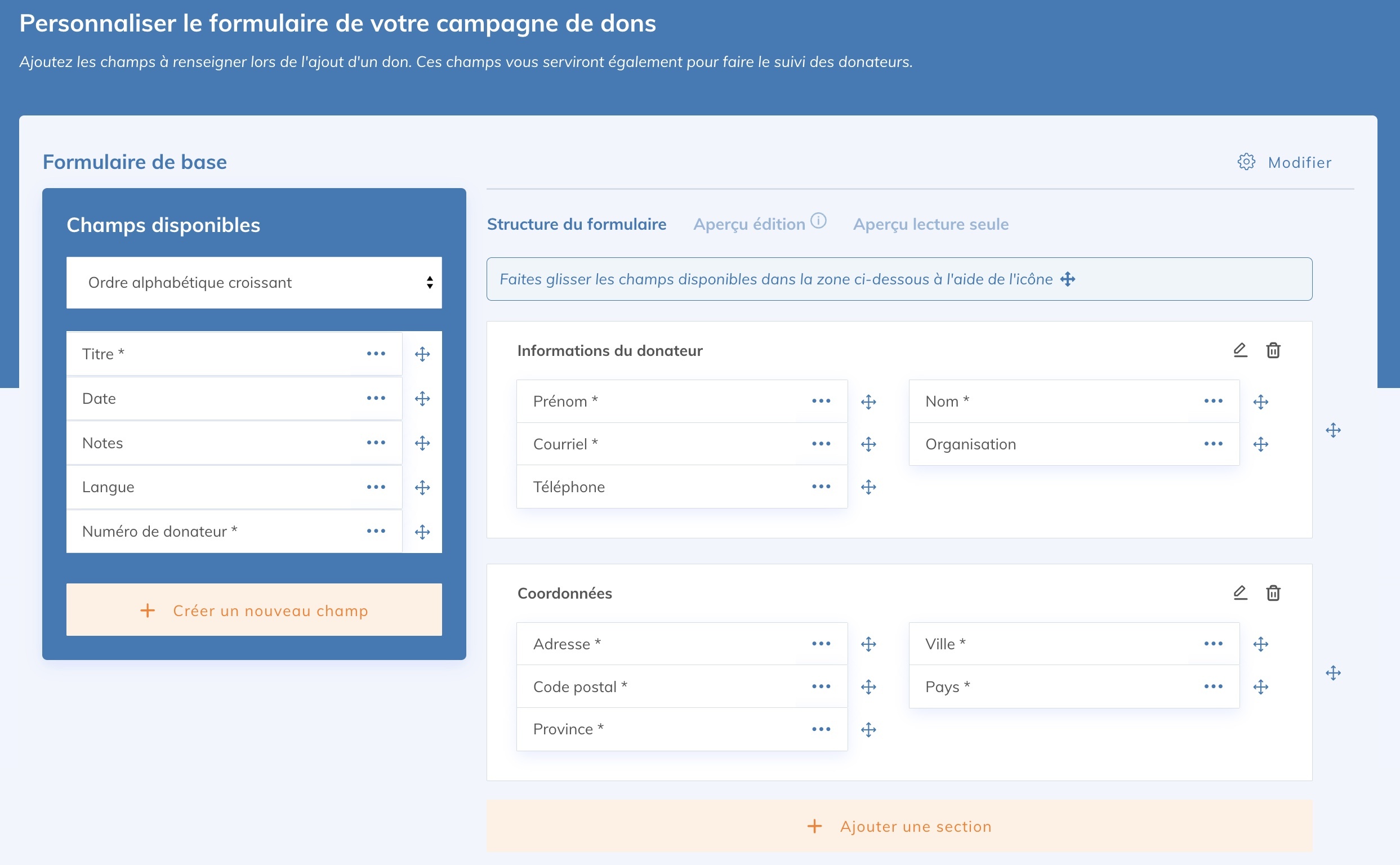Click the move handle beside the Titre field
1400x865 pixels.
pos(423,354)
